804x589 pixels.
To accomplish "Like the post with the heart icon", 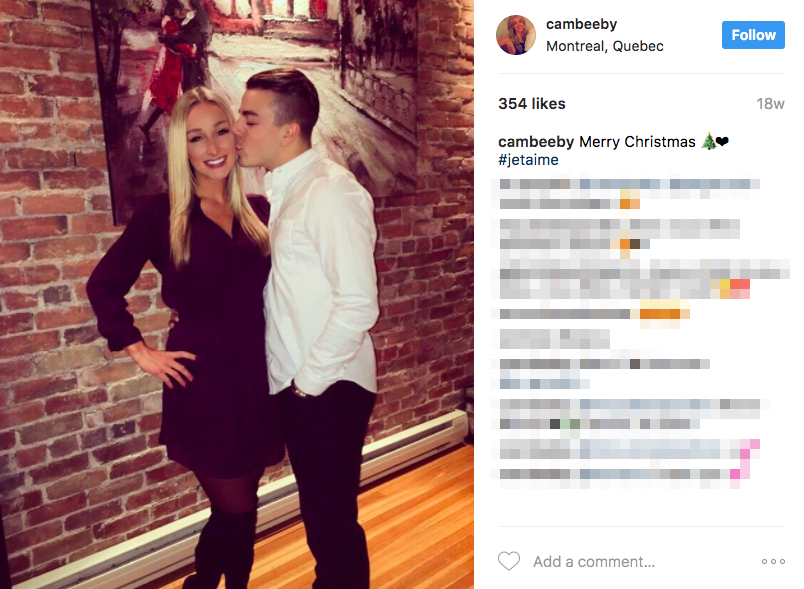I will 509,561.
